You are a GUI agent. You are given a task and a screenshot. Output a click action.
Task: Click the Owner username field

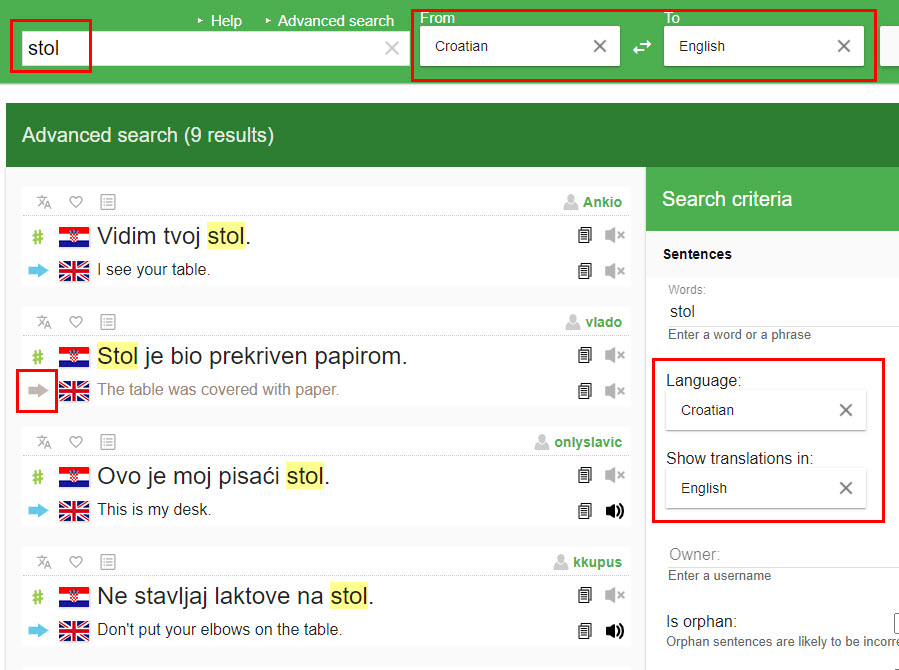pos(783,555)
